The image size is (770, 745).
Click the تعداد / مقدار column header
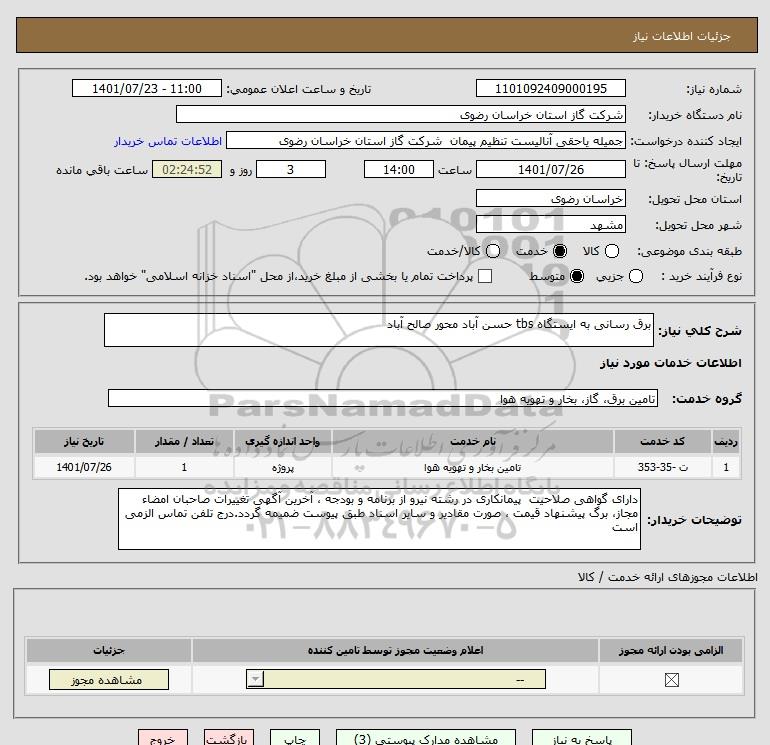pos(184,441)
